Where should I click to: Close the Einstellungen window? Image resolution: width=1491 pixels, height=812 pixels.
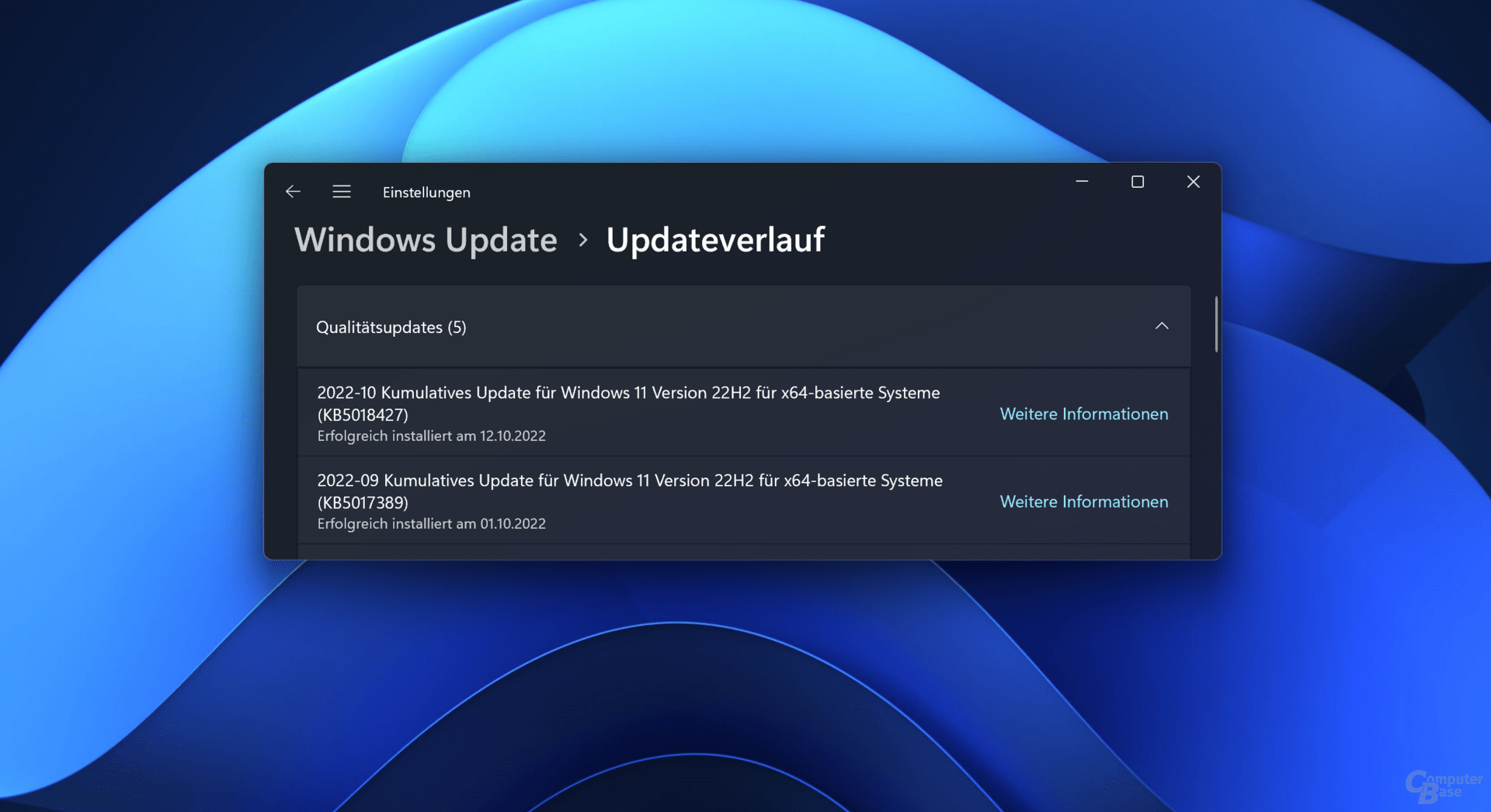tap(1194, 182)
